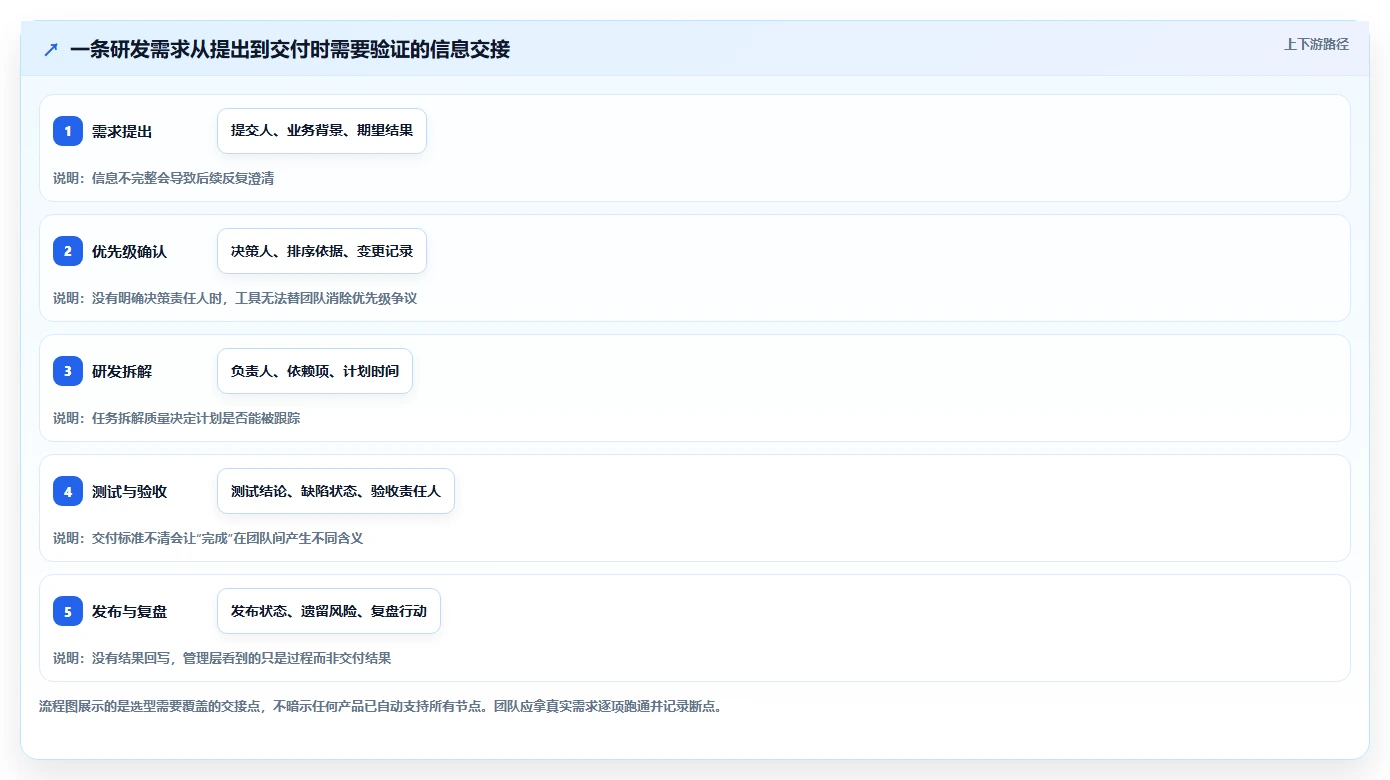Click the note 信息不完整会导致后续反复澄清
The height and width of the screenshot is (780, 1390).
[164, 178]
